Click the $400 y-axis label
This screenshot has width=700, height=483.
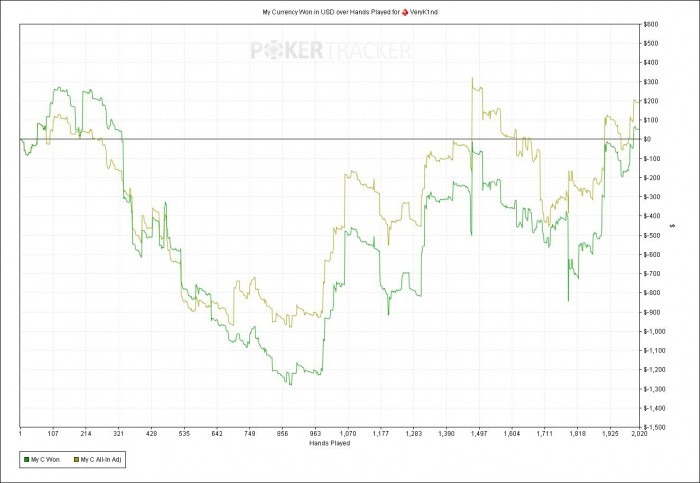pos(650,63)
